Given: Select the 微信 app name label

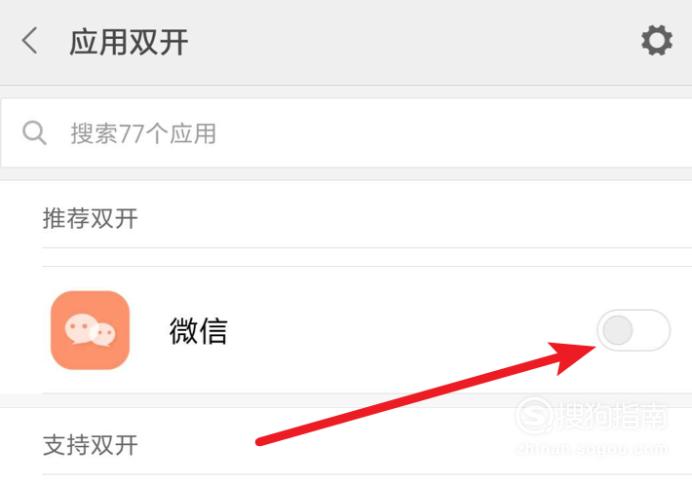Looking at the screenshot, I should 198,331.
